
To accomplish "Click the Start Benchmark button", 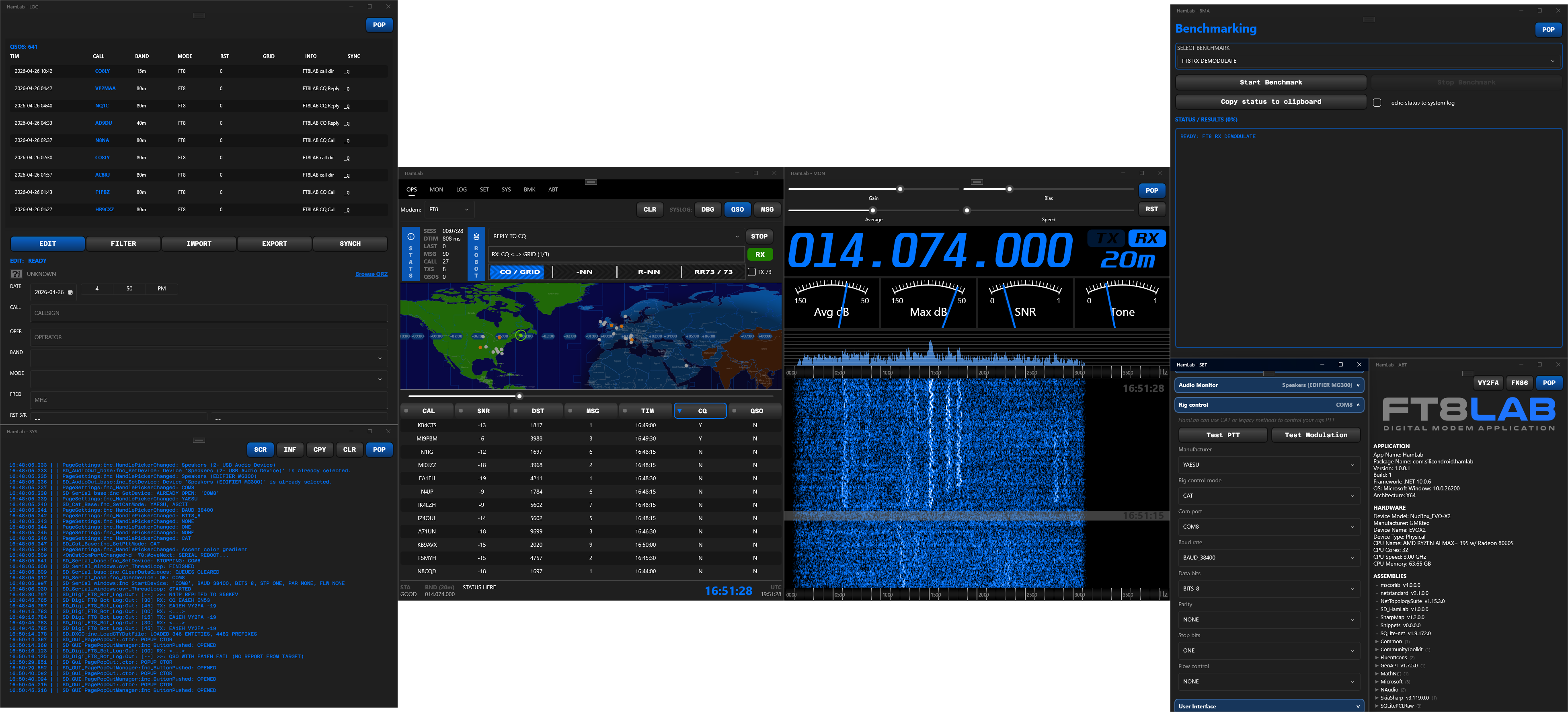I will point(1271,82).
